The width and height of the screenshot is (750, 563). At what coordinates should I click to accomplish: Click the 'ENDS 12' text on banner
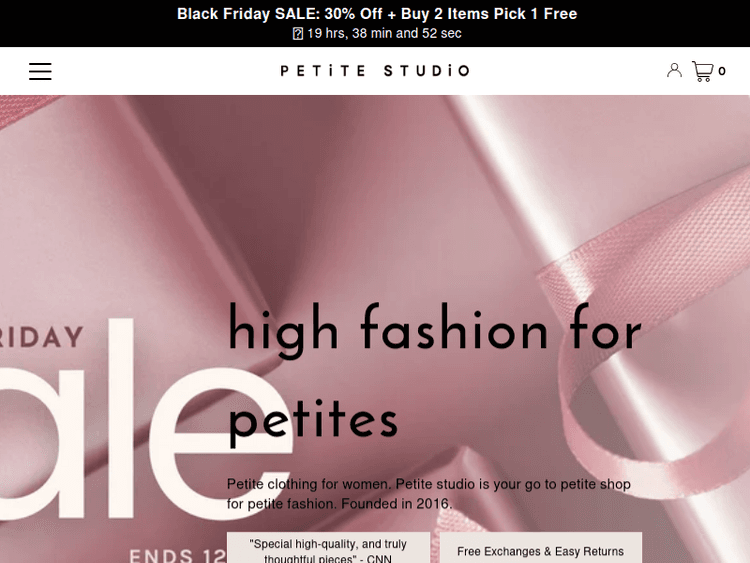coord(177,556)
